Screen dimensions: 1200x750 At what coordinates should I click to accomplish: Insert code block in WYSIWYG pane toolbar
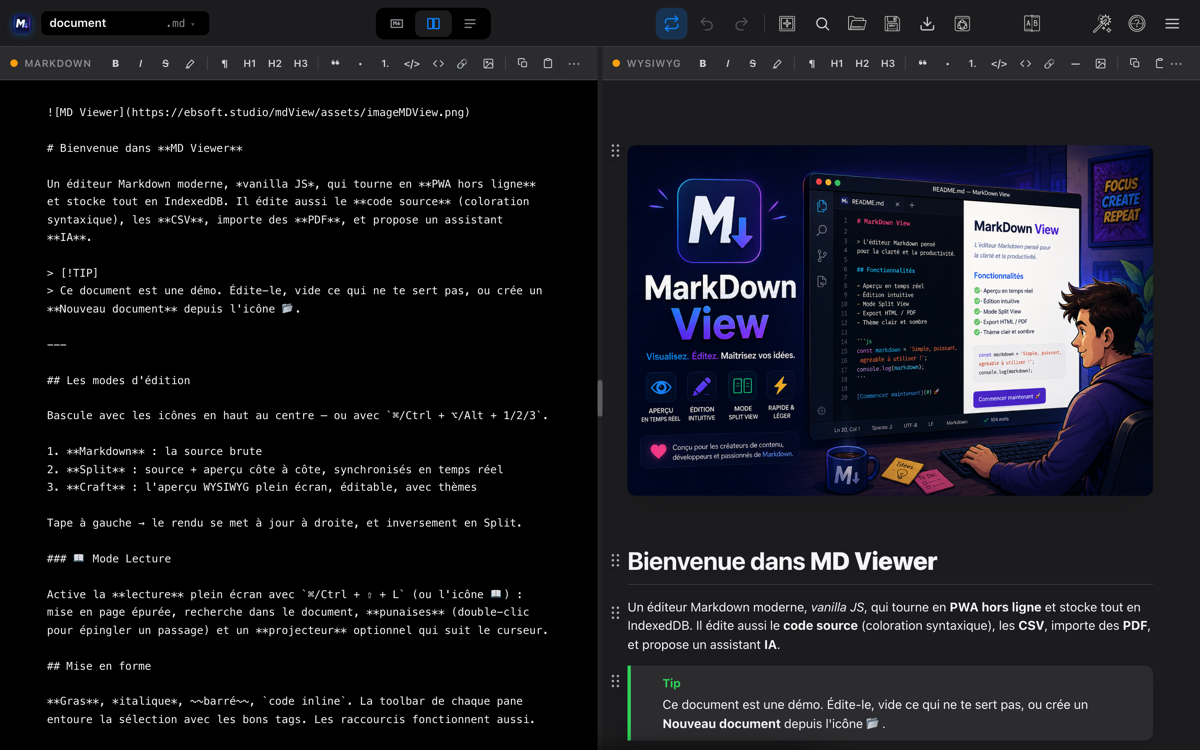998,64
